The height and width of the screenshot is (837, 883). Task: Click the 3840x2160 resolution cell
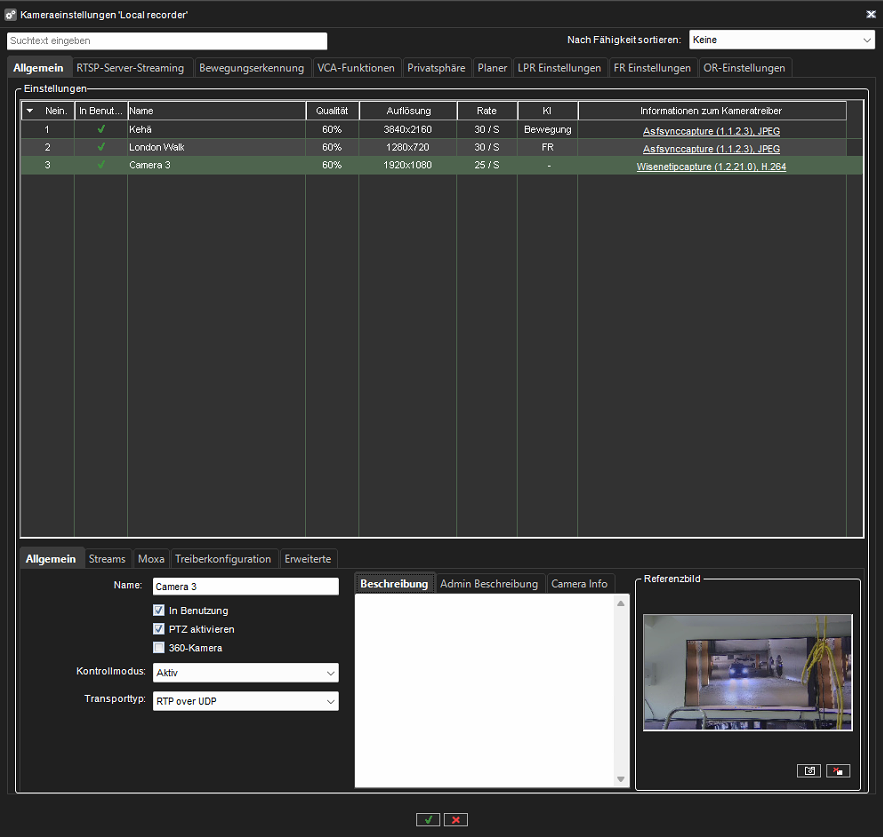408,130
